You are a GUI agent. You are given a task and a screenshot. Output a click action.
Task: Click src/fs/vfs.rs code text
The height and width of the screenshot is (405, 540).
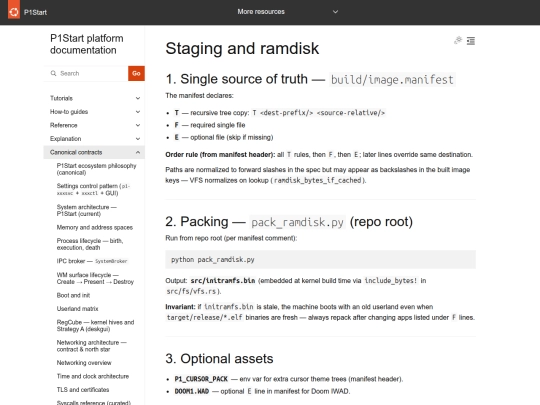(191, 291)
